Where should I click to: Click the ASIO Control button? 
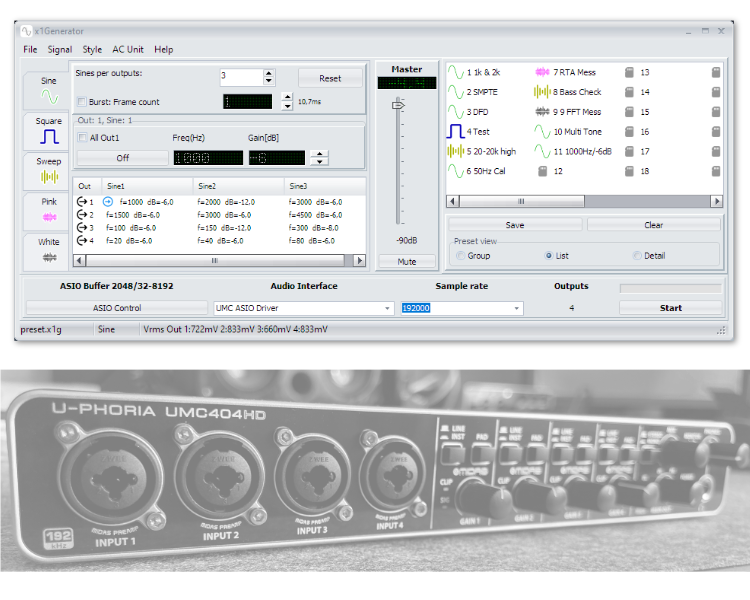[117, 308]
